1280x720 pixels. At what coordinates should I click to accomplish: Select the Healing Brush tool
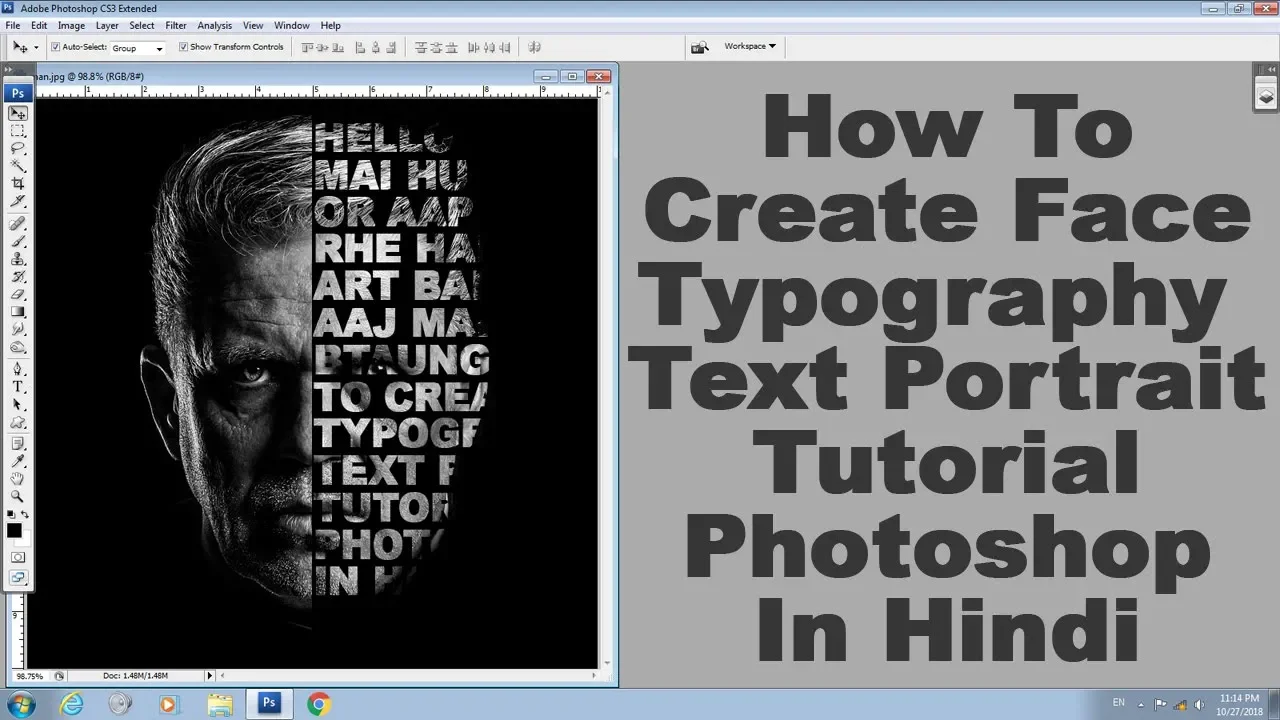point(18,223)
